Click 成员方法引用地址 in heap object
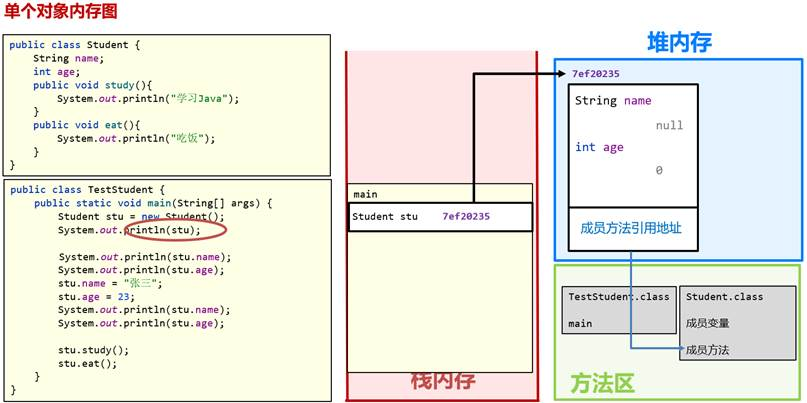The image size is (807, 403). click(631, 228)
